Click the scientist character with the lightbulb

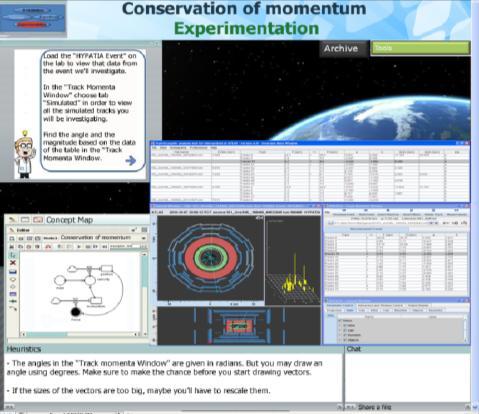coord(25,154)
